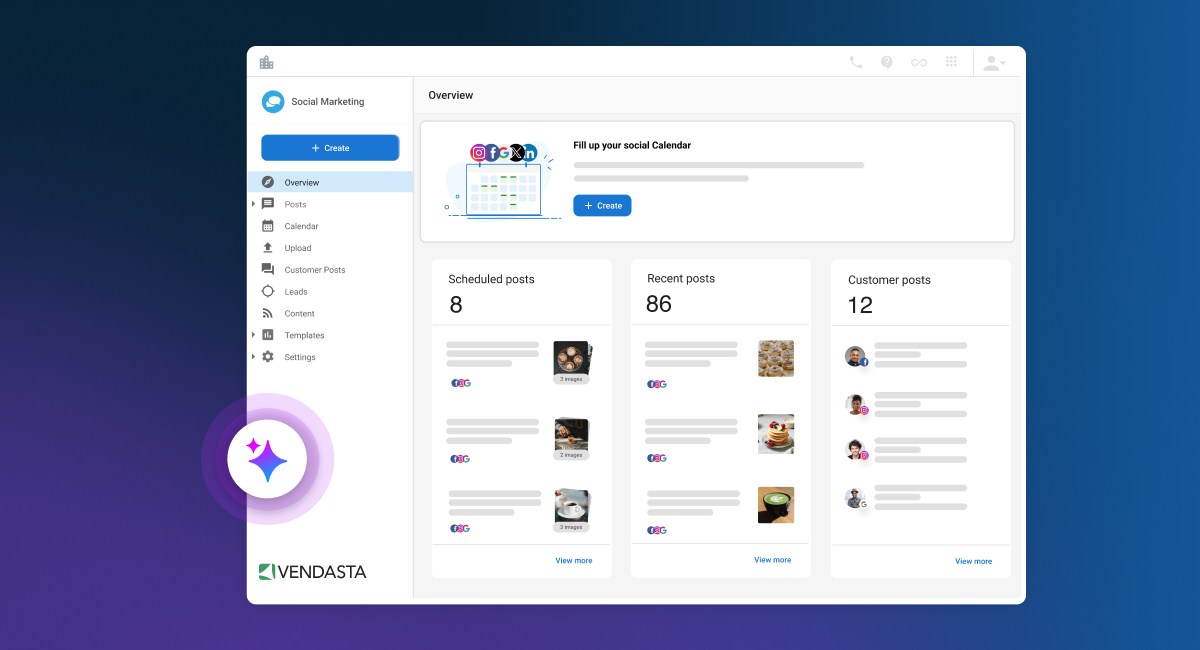Click the sidebar Create button
This screenshot has height=650, width=1200.
(x=330, y=148)
